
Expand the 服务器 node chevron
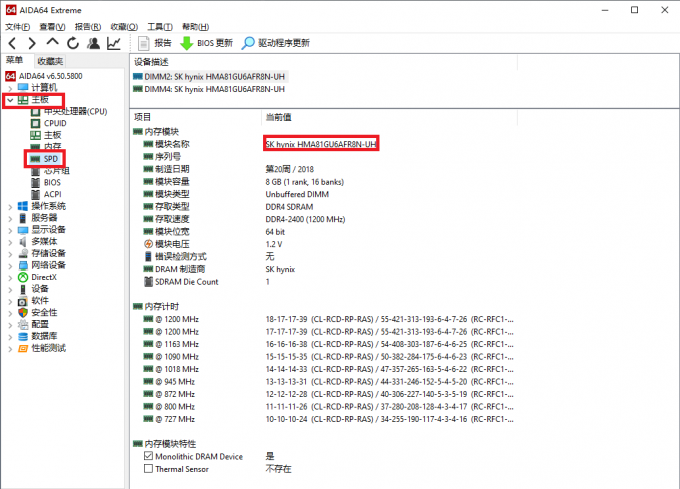[x=10, y=218]
